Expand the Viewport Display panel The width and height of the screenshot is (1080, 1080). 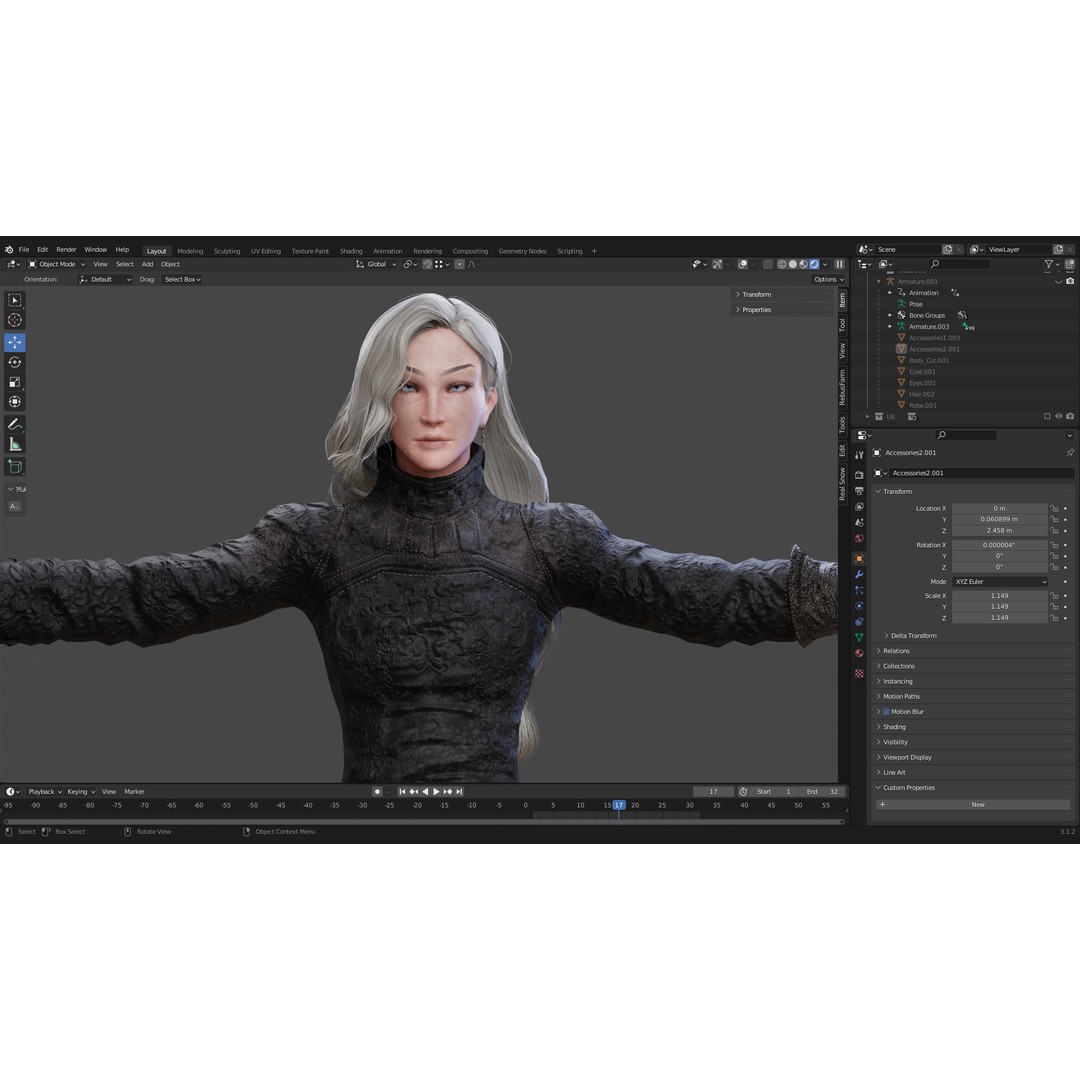[907, 757]
